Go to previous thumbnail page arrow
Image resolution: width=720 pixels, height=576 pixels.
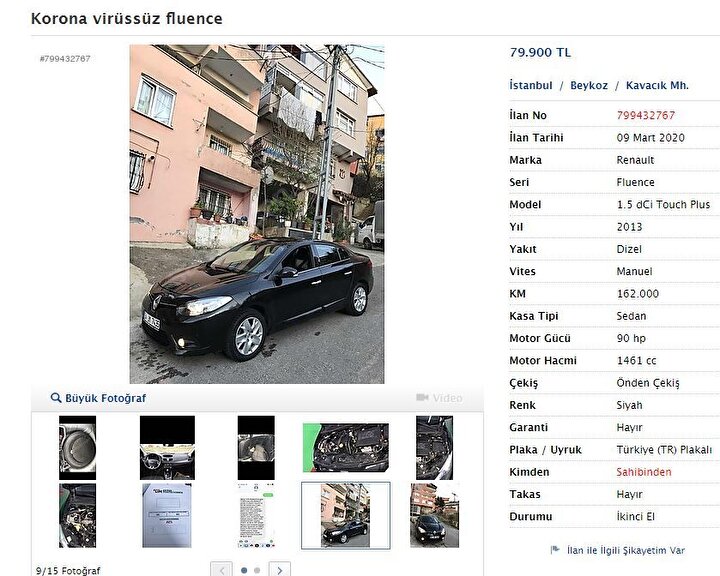221,570
